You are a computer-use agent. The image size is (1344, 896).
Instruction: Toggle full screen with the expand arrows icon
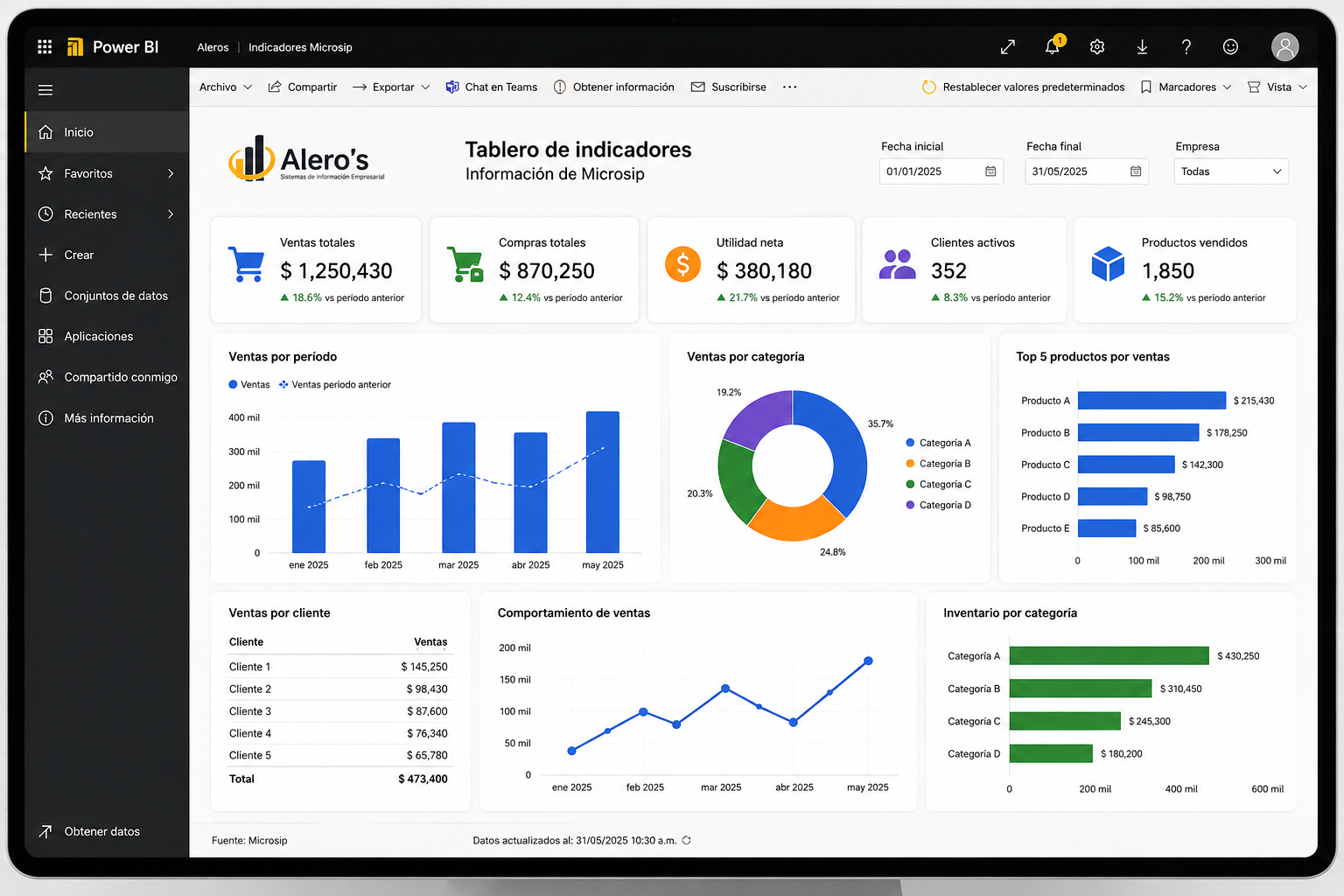[x=1008, y=47]
